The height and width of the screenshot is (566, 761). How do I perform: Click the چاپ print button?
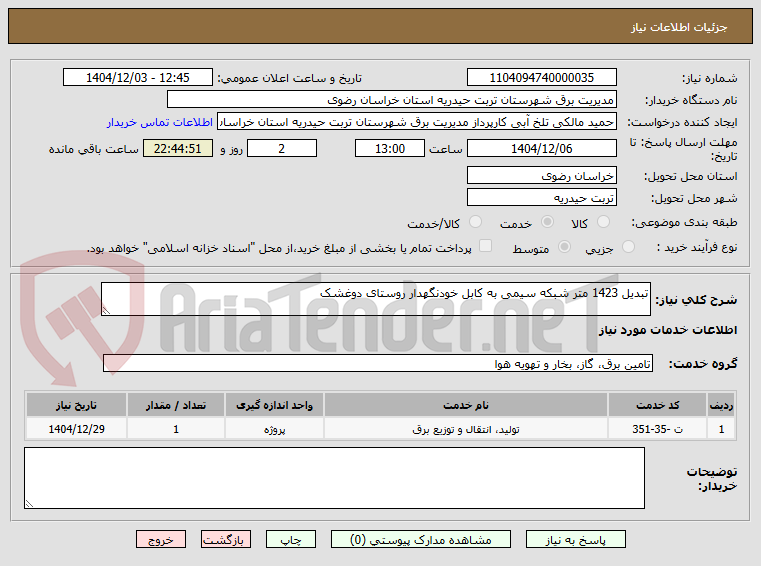[x=291, y=539]
